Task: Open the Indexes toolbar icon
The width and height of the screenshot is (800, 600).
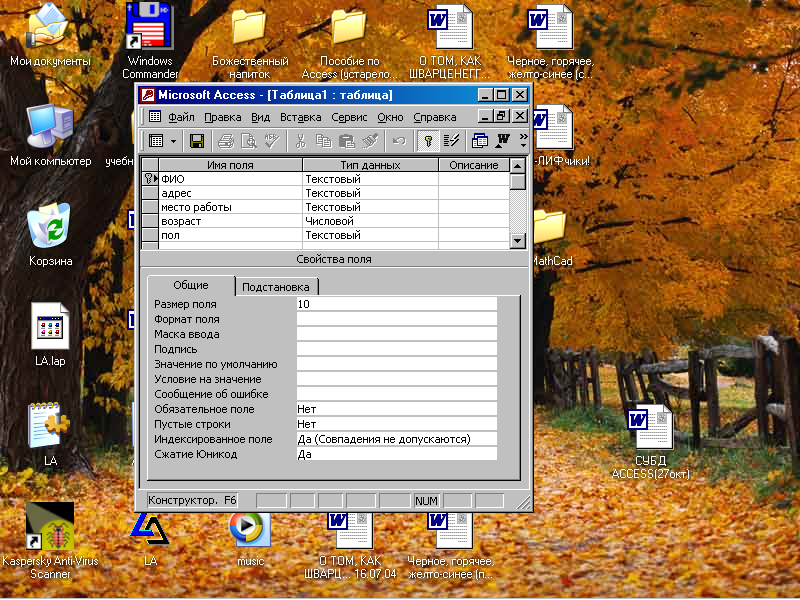Action: click(x=452, y=141)
